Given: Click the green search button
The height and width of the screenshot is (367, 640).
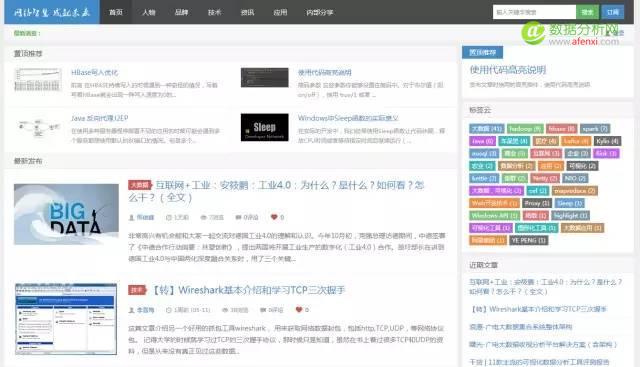Looking at the screenshot, I should [x=587, y=12].
